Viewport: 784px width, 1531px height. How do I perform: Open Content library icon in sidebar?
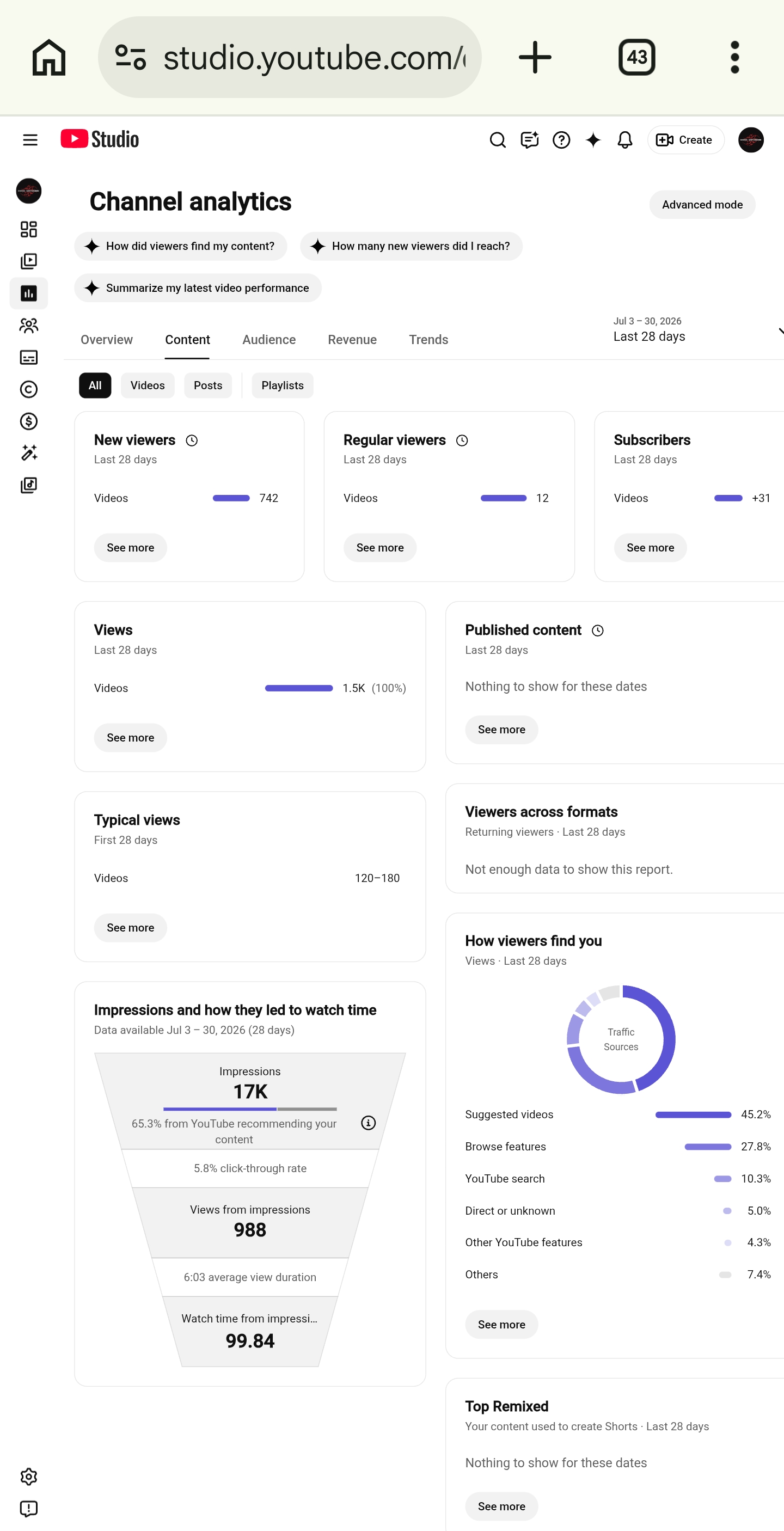28,261
